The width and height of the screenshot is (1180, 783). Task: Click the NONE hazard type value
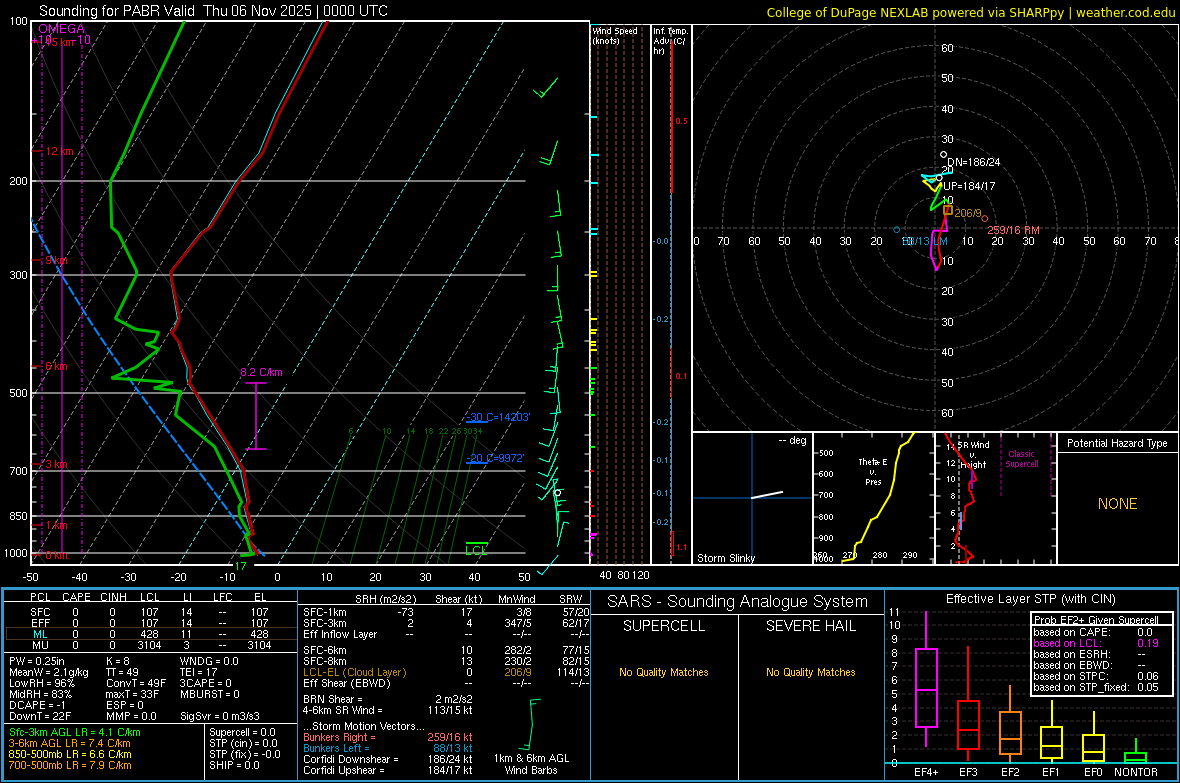point(1117,504)
